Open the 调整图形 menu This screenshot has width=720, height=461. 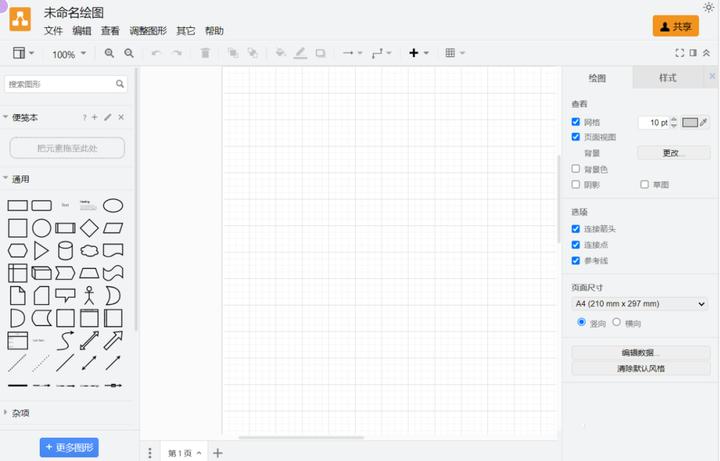[148, 31]
